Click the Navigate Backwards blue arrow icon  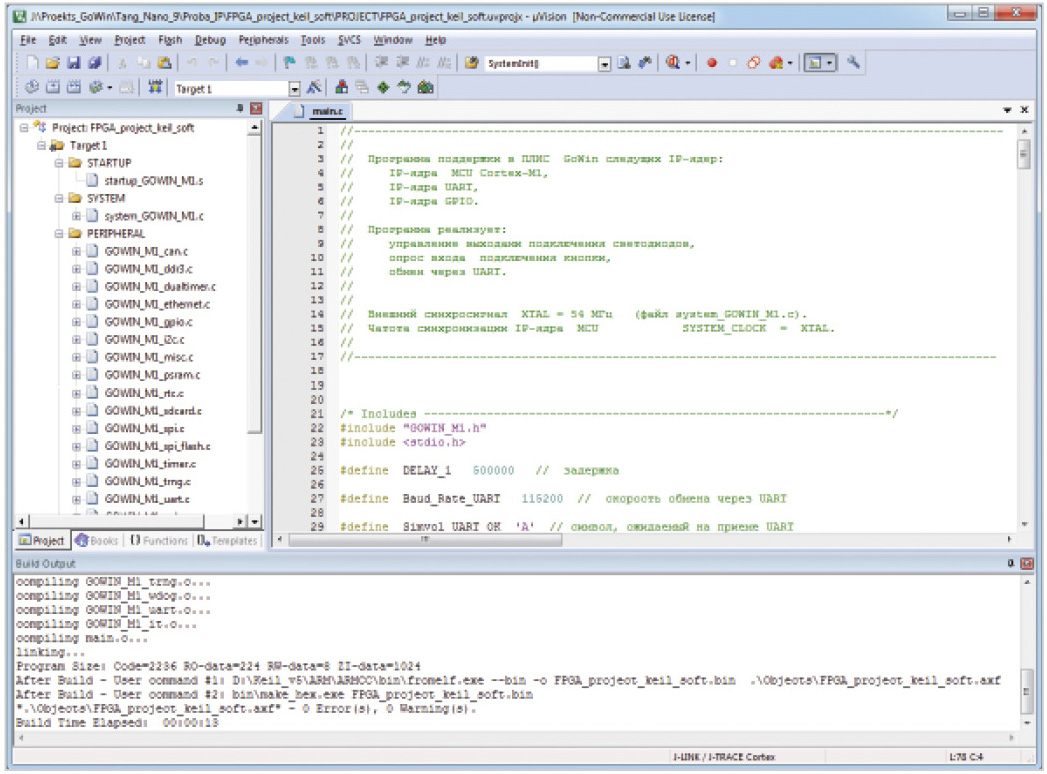click(242, 63)
